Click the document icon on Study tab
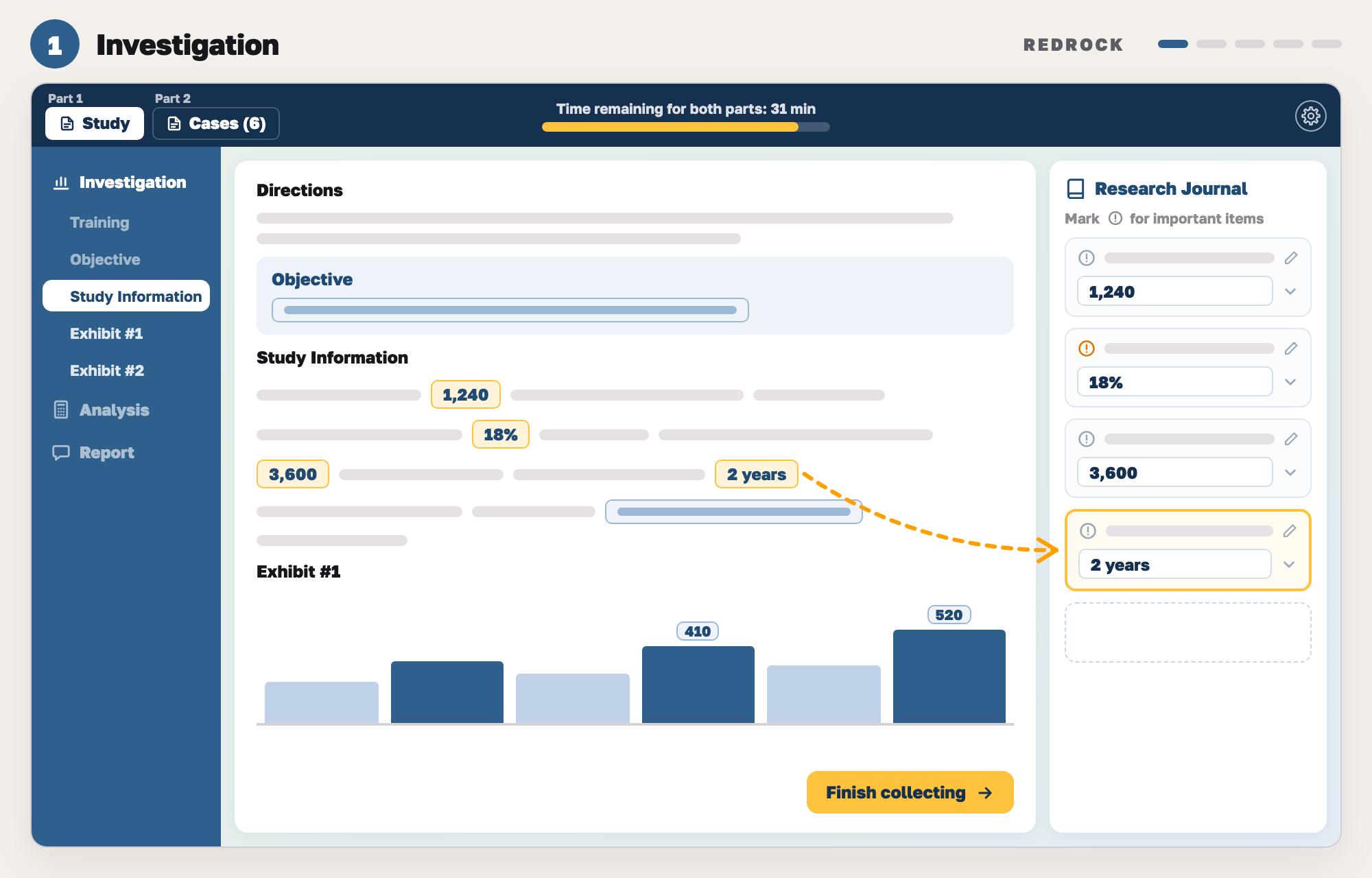 67,123
